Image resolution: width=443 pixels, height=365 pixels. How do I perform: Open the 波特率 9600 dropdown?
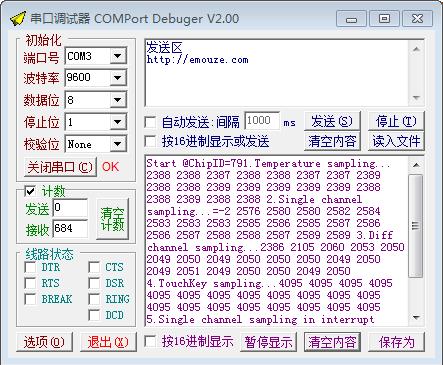pos(118,78)
